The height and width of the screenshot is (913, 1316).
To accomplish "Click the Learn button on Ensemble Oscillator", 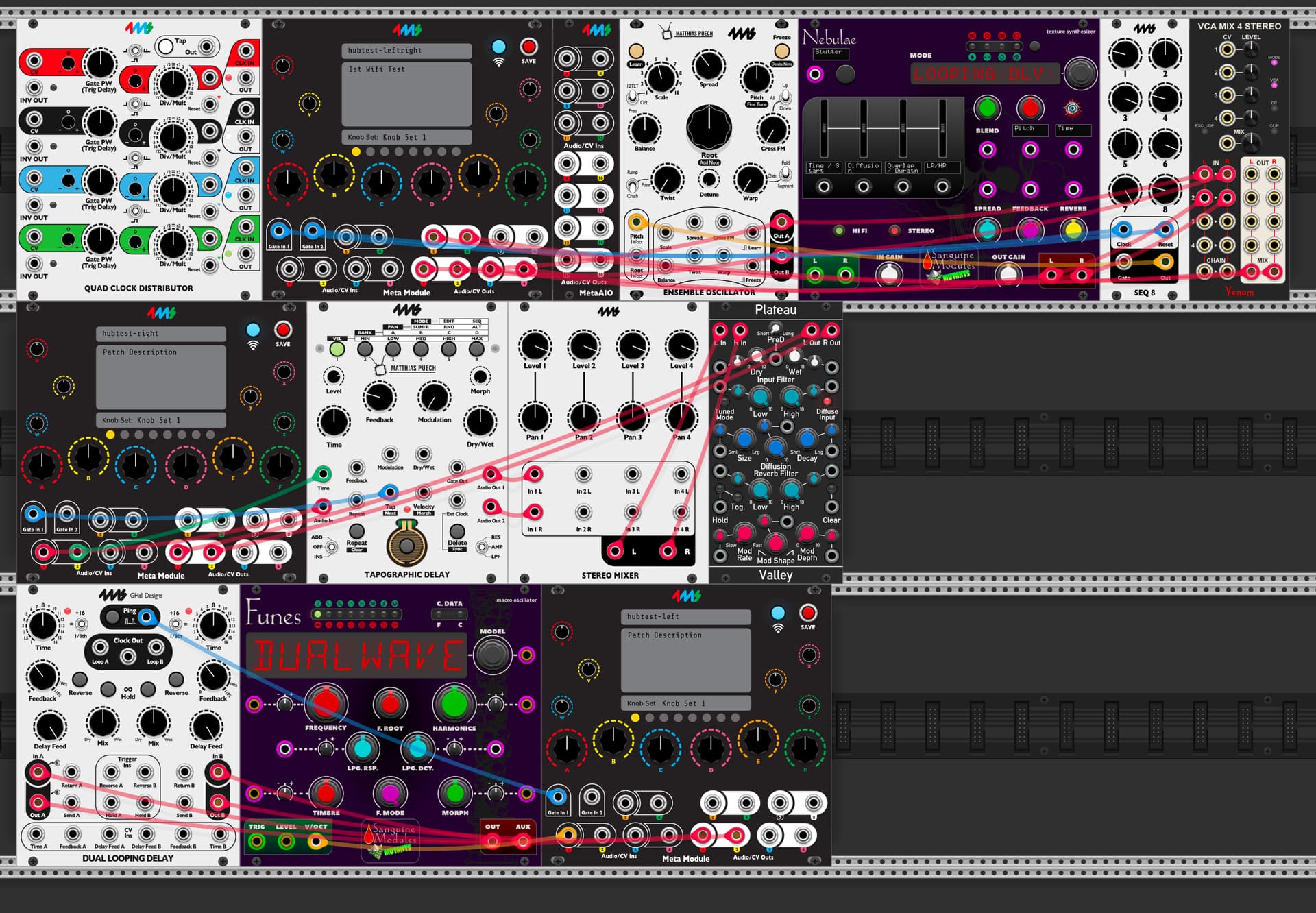I will (x=636, y=51).
